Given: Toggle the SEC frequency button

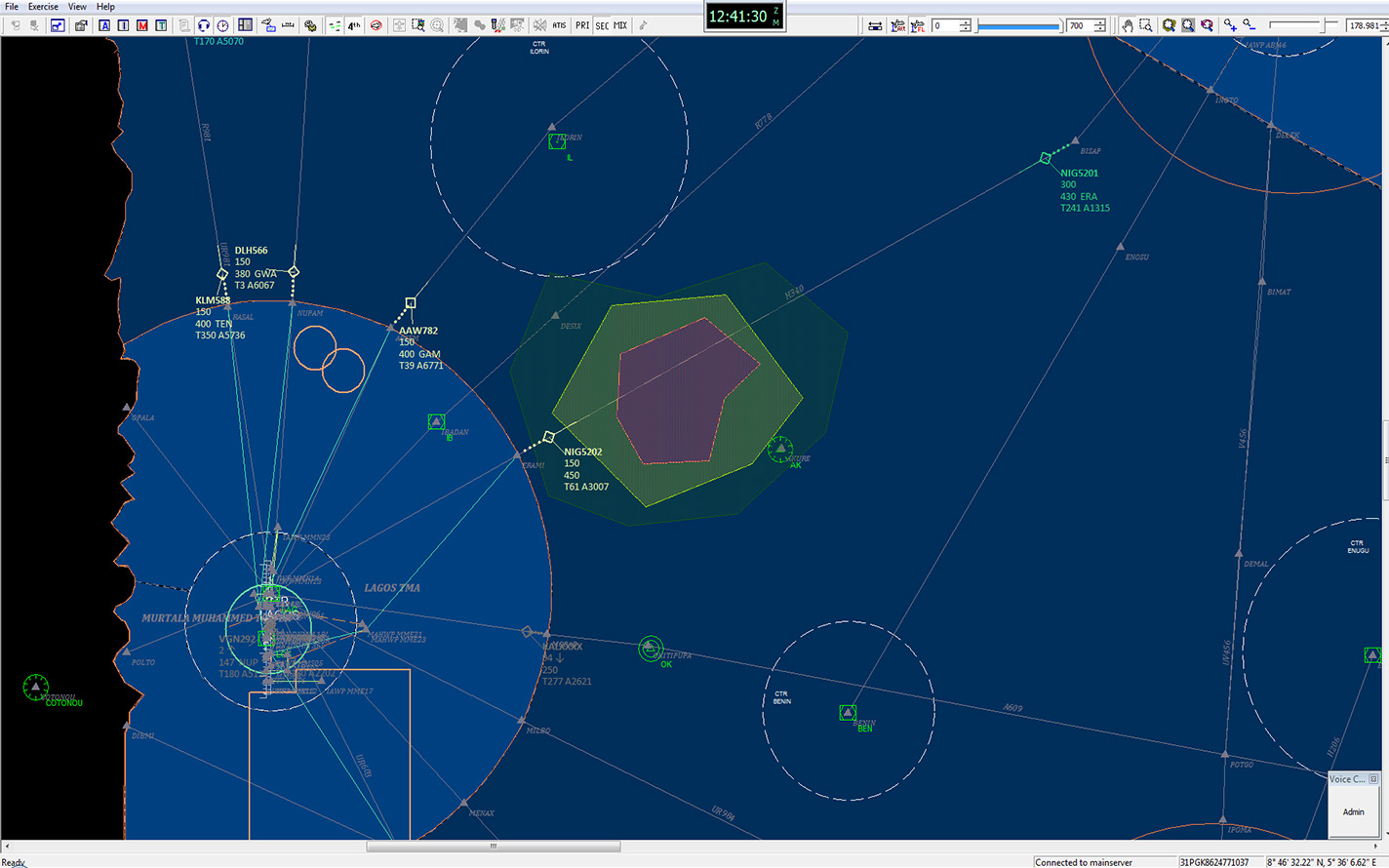Looking at the screenshot, I should pos(602,25).
